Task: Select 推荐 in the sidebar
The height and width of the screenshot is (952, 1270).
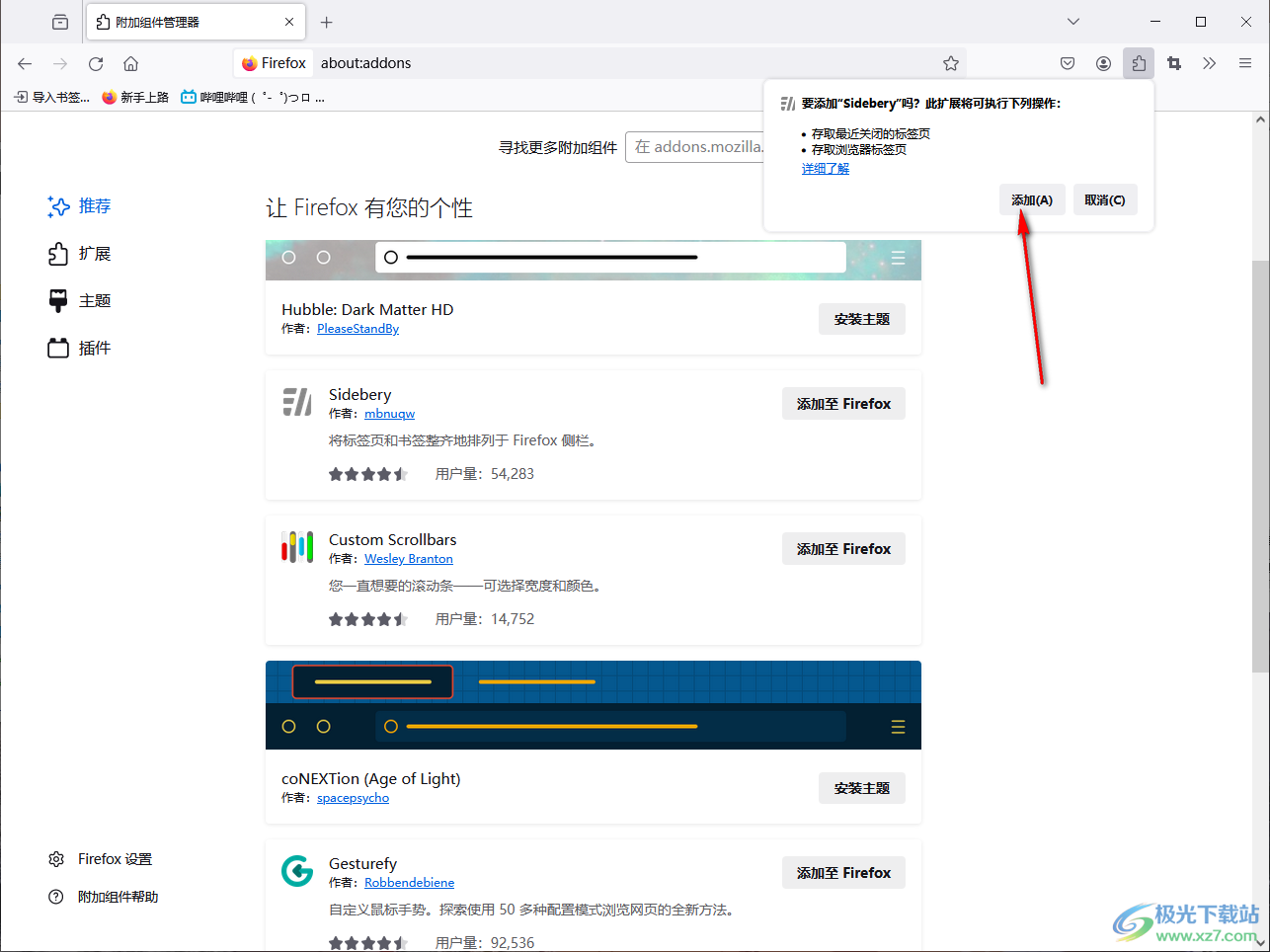Action: click(x=79, y=206)
